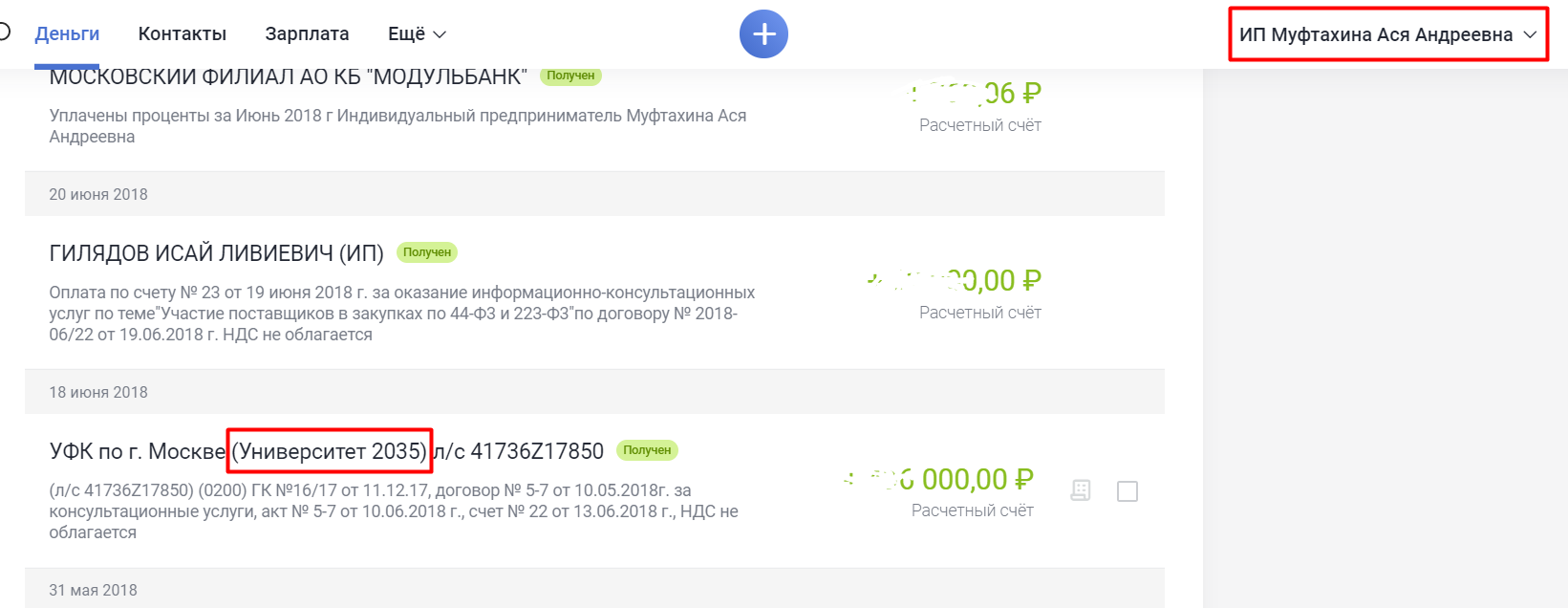Click the Получен badge on the УФК entry
Image resolution: width=1568 pixels, height=608 pixels.
tap(647, 450)
